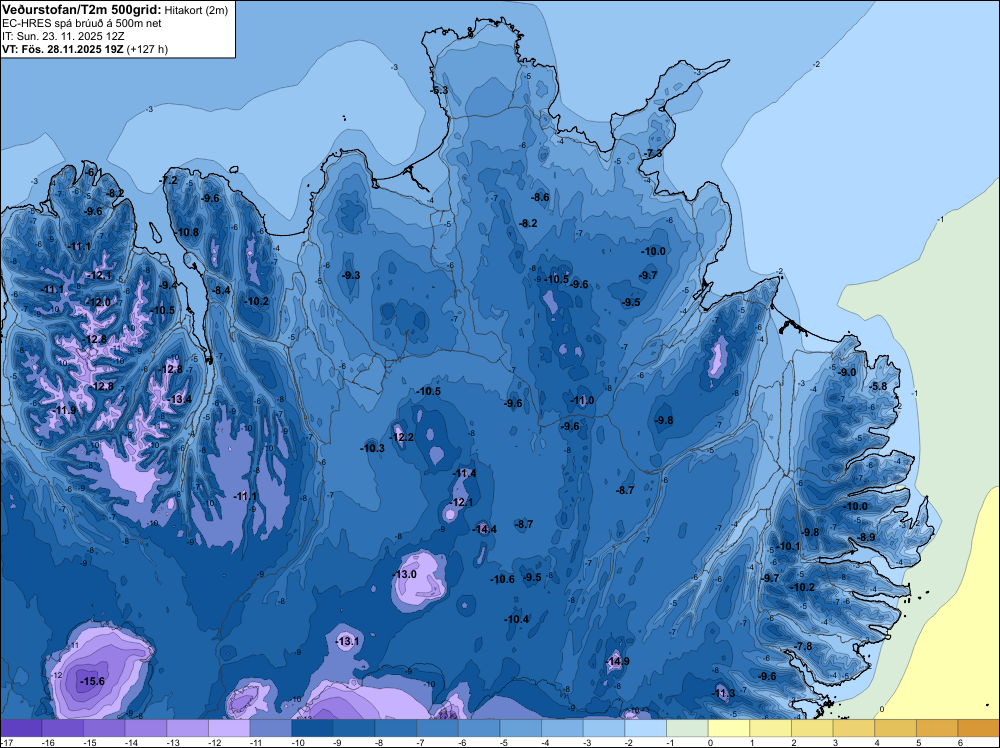1000x748 pixels.
Task: Click the -13.0 temperature label
Action: [404, 575]
